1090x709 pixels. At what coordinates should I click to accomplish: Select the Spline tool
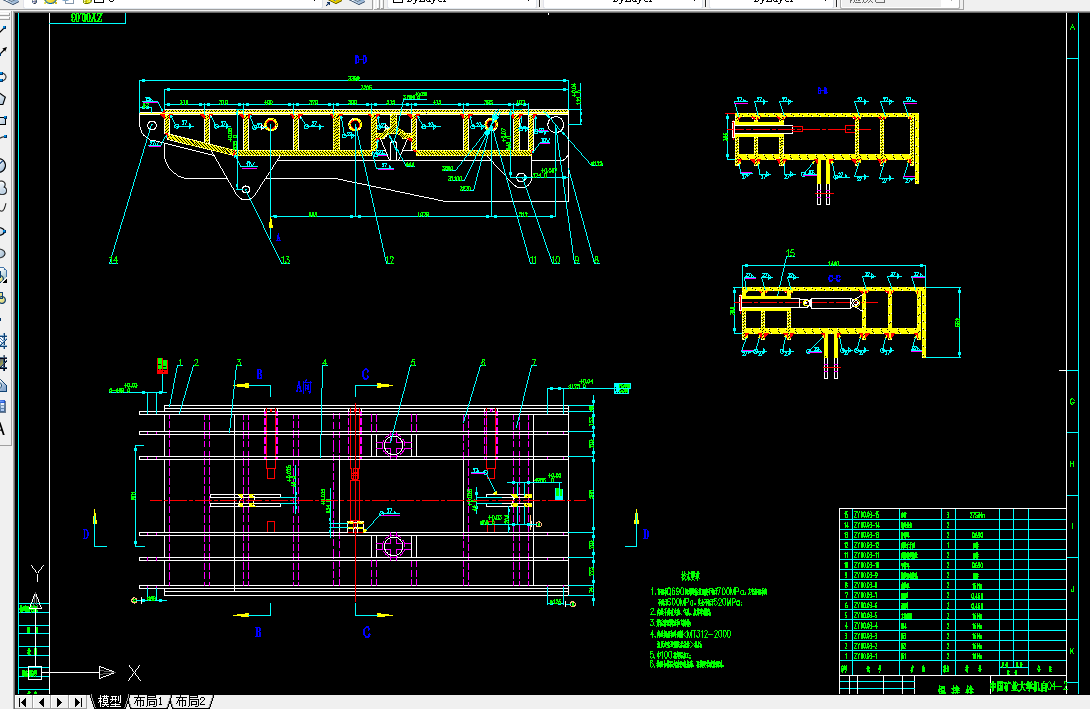pyautogui.click(x=2, y=209)
